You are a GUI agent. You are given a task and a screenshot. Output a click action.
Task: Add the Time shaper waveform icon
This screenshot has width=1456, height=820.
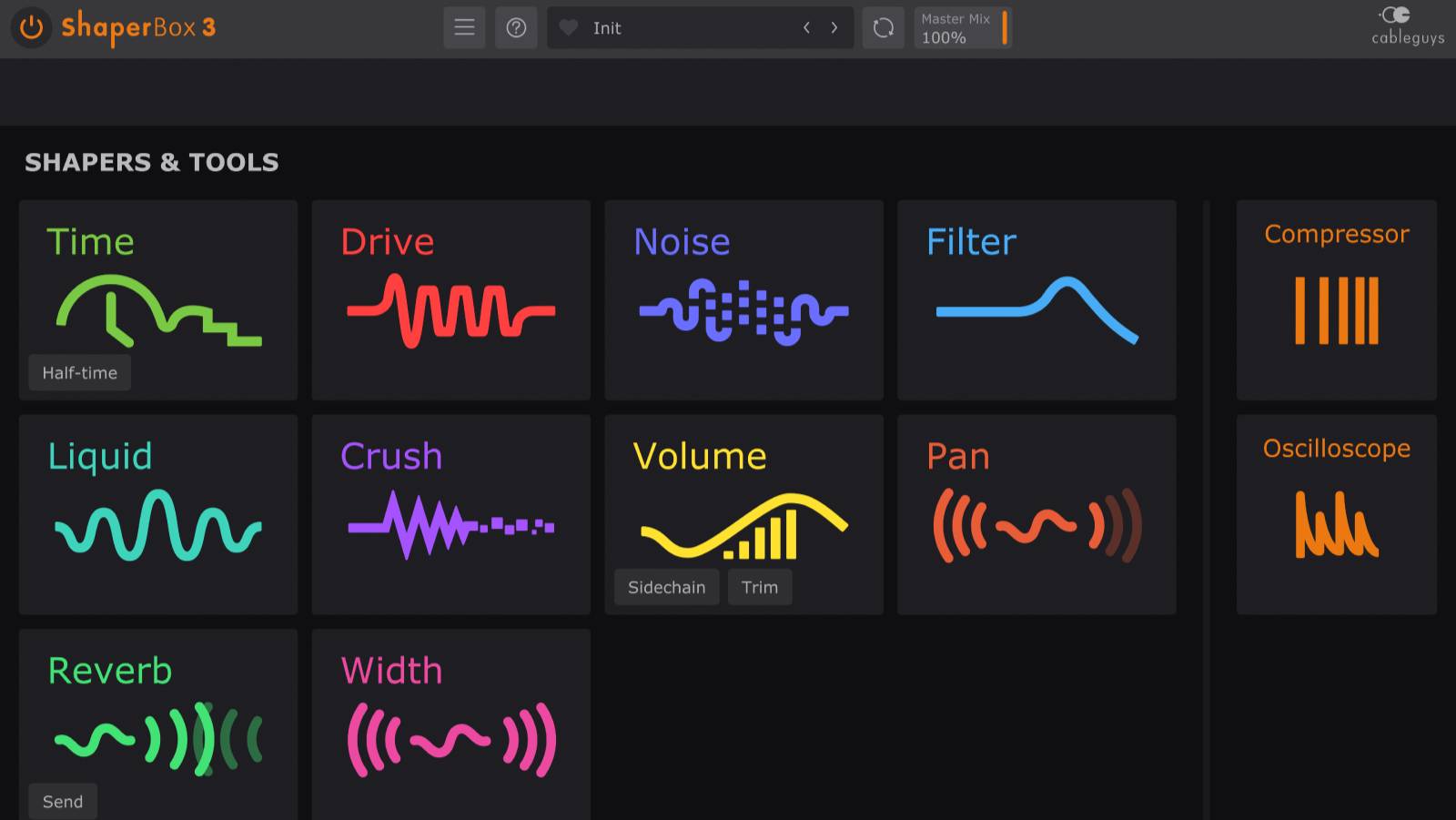[x=158, y=310]
